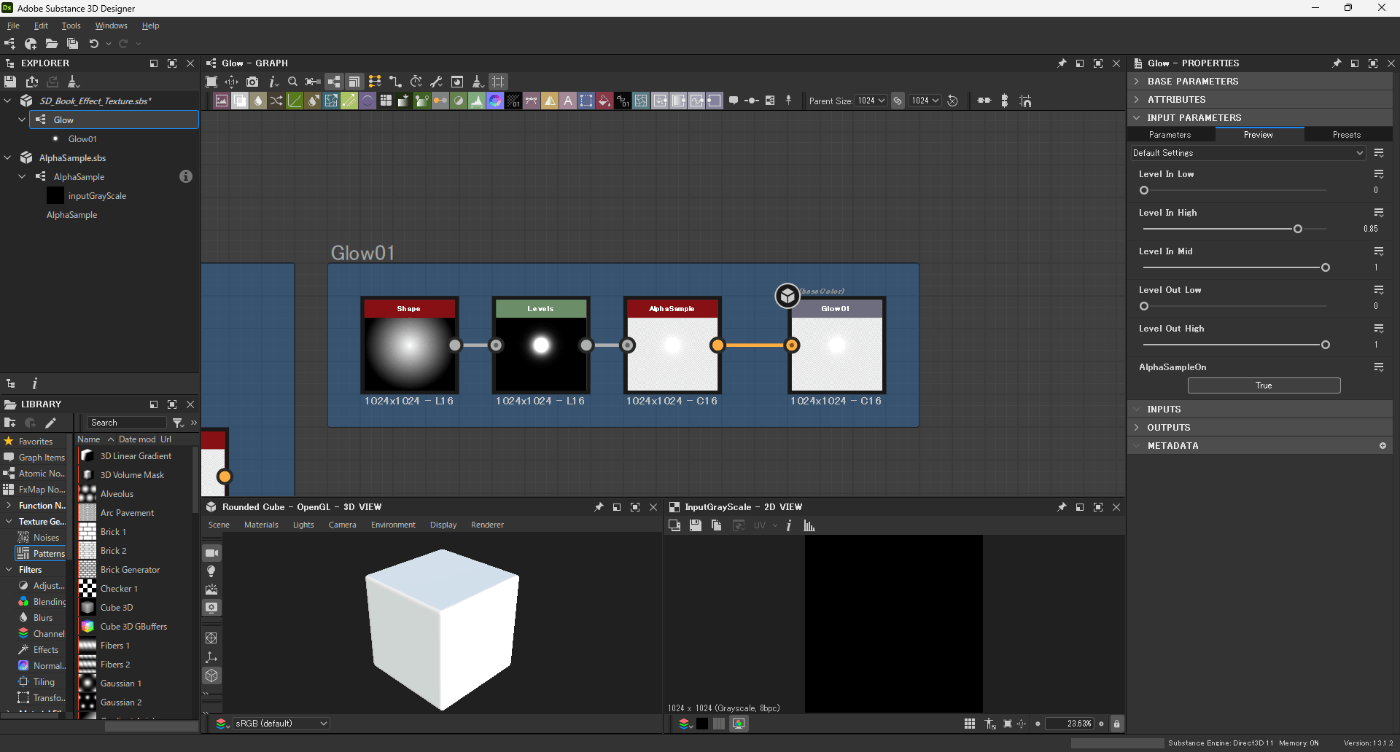Select the Levels node in the graph
This screenshot has height=752, width=1400.
click(541, 346)
